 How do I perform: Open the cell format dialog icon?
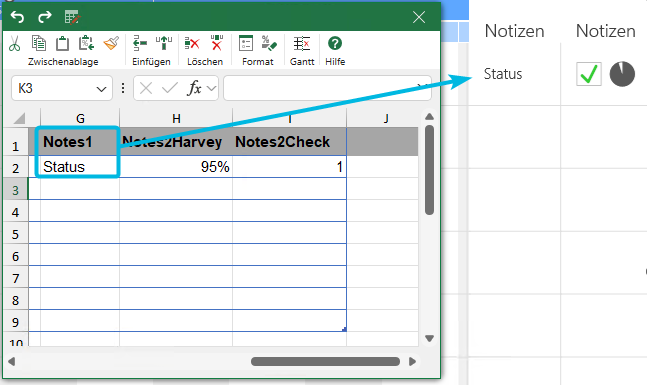click(246, 43)
